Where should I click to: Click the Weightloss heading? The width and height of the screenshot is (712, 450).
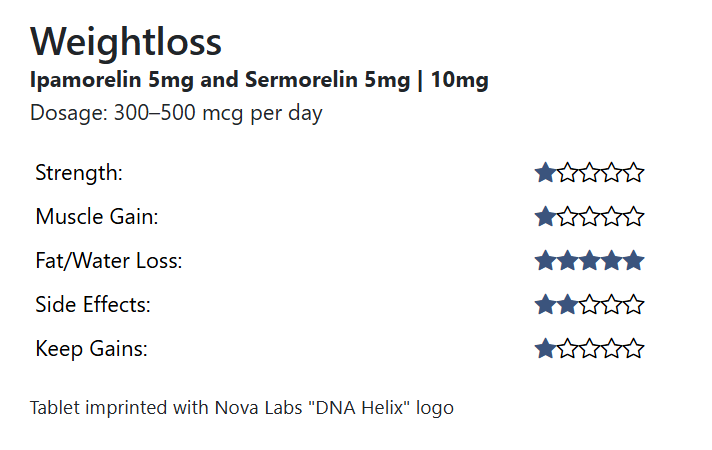[x=126, y=42]
